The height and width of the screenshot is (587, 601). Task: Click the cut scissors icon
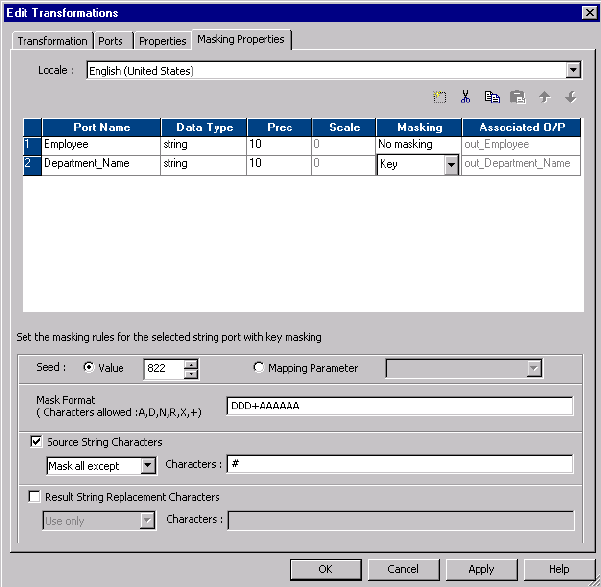(465, 97)
